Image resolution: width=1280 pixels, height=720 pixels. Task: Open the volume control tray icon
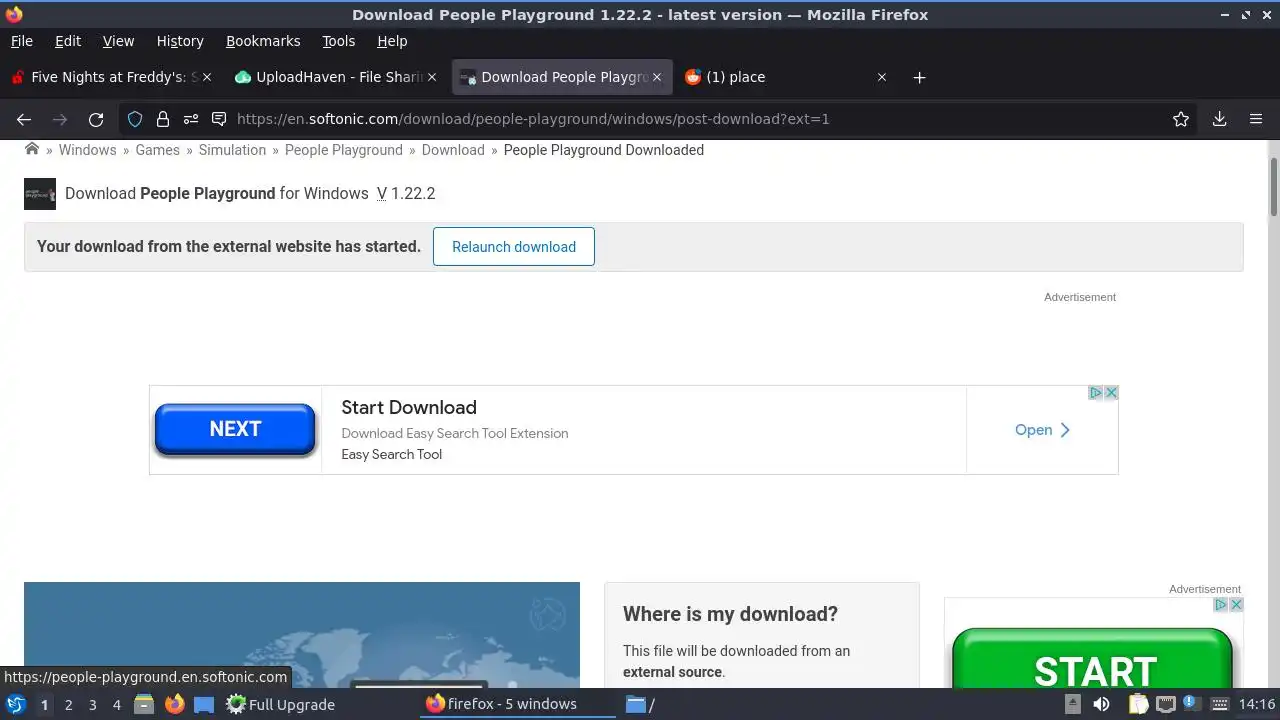pos(1101,704)
